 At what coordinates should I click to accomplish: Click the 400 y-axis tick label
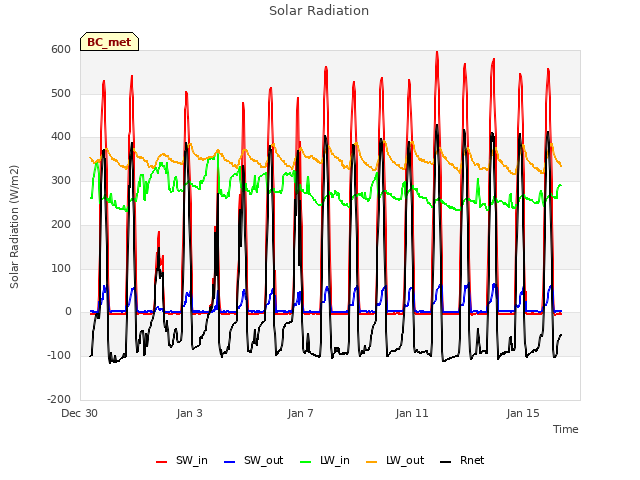point(61,137)
